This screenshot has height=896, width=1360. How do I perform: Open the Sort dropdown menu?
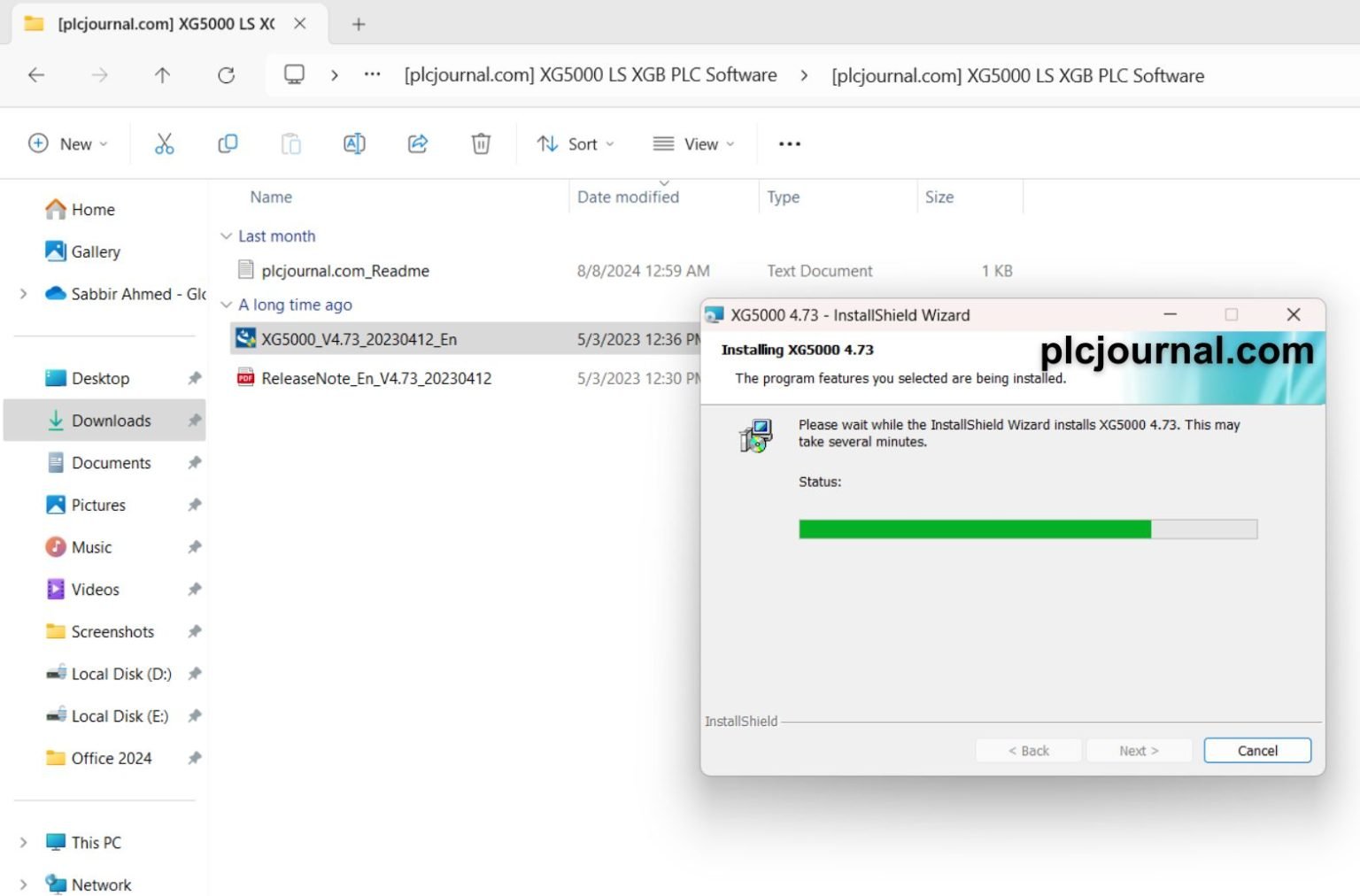576,143
